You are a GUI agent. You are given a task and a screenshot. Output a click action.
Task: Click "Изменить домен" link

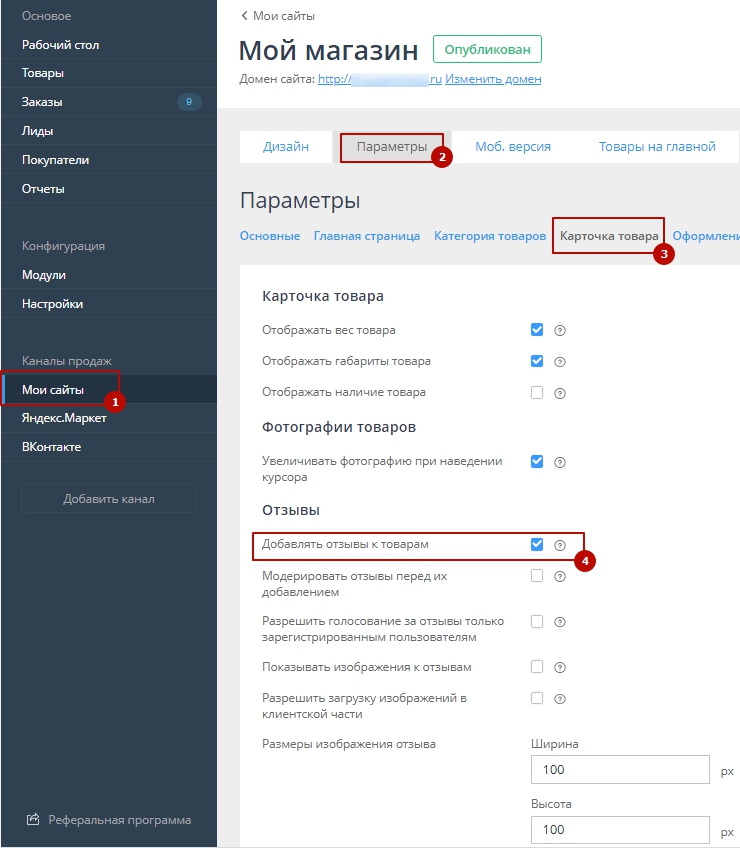[x=493, y=79]
